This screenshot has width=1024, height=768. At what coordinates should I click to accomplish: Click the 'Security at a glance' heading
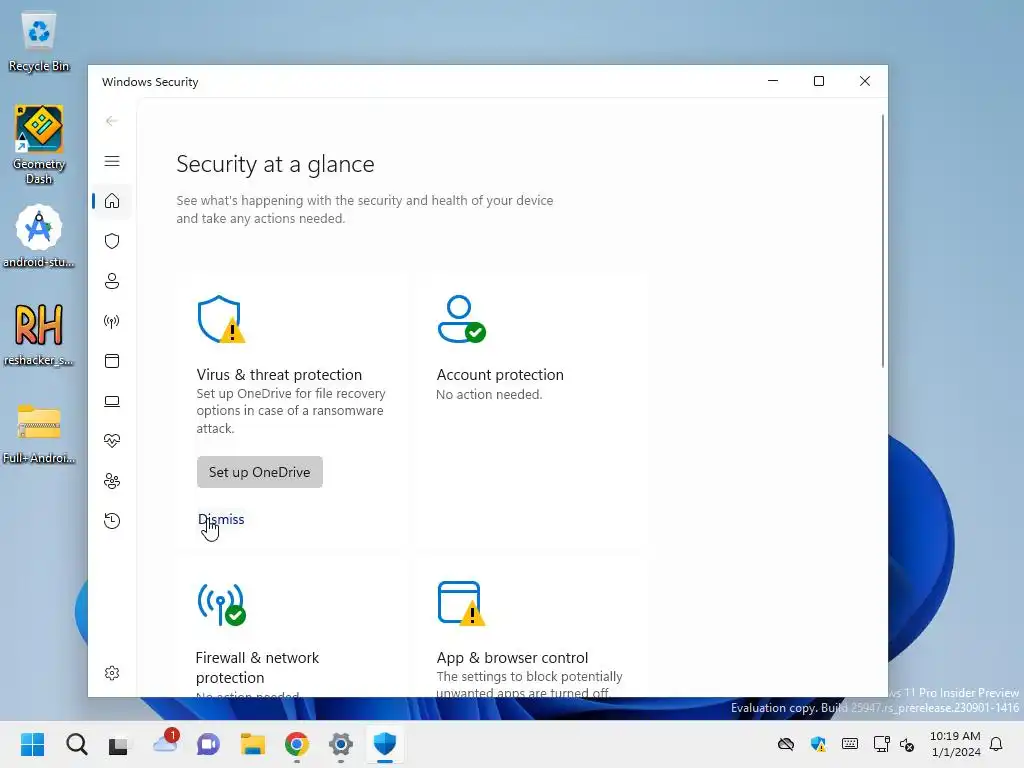coord(275,164)
